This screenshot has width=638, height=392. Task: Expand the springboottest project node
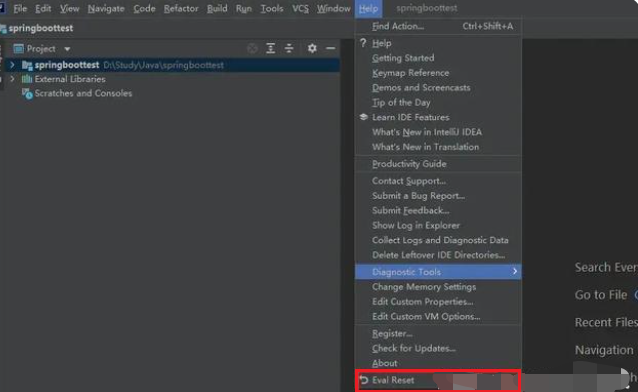tap(12, 65)
